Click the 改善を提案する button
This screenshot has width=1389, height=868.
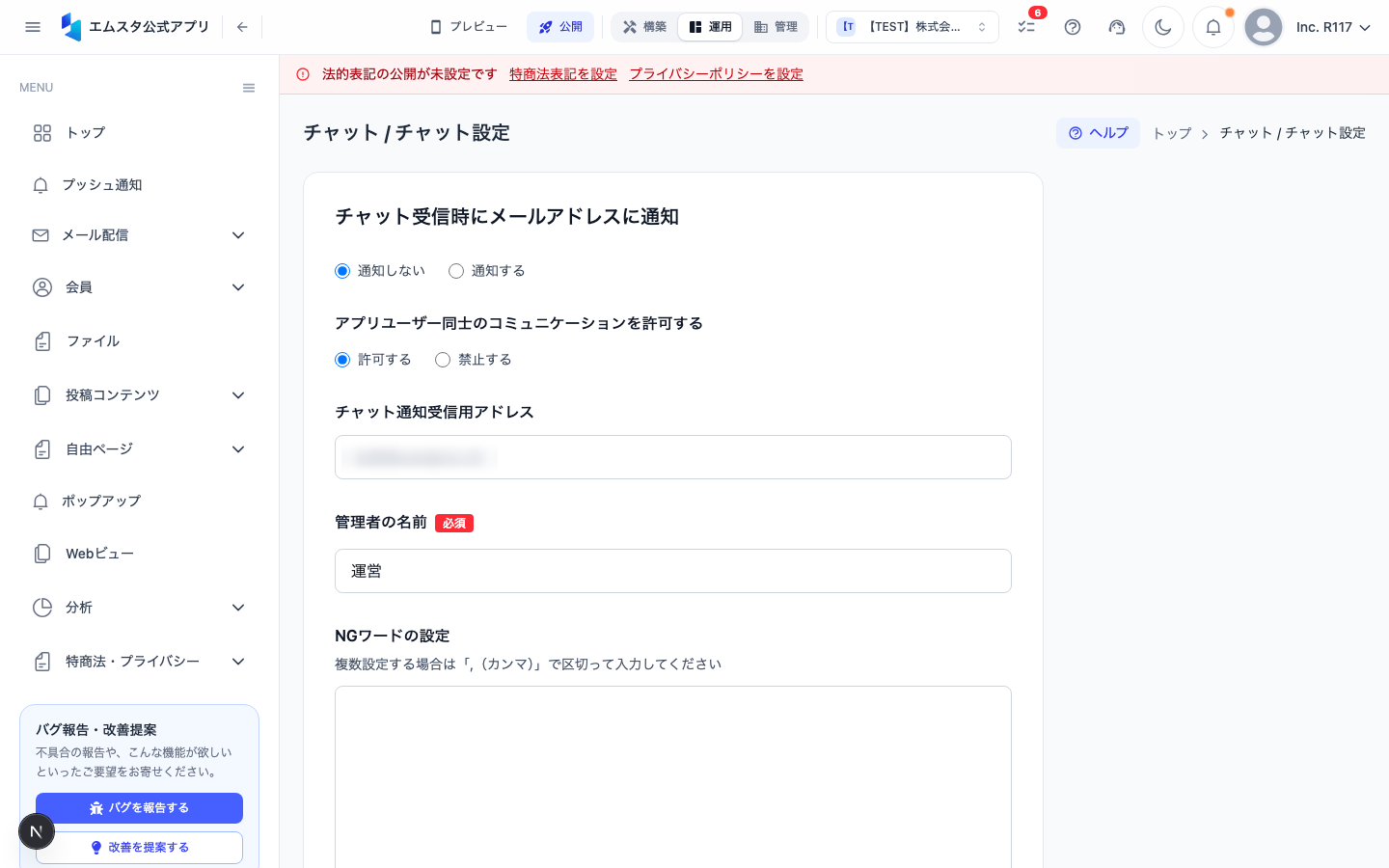pos(139,848)
